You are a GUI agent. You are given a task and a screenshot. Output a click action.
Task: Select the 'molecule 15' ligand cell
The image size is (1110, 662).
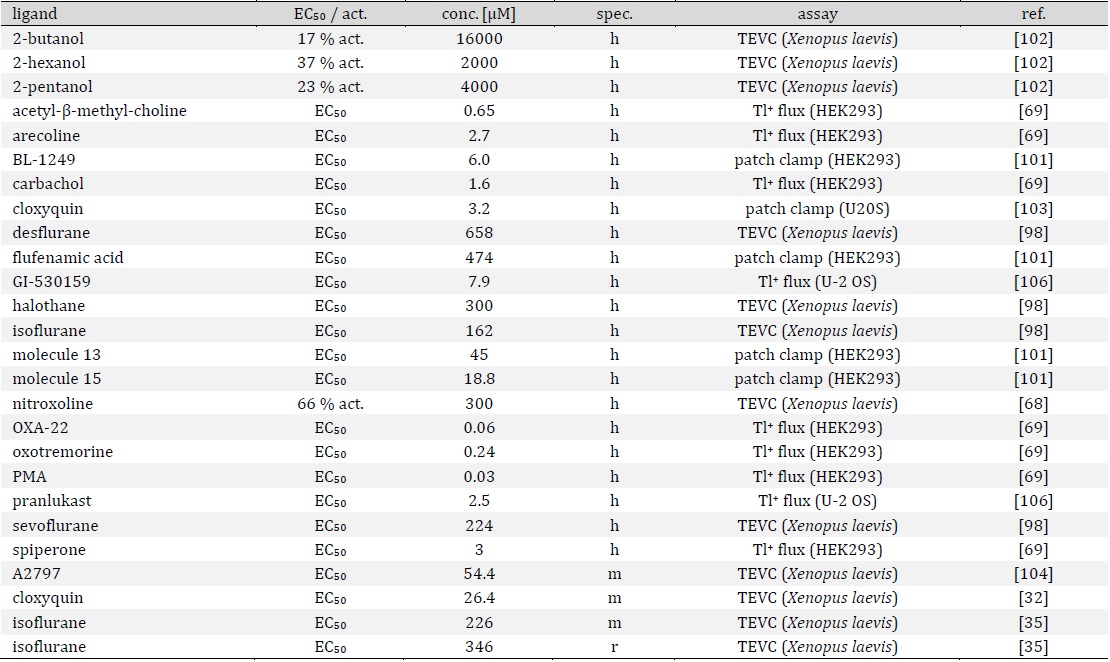[x=57, y=379]
